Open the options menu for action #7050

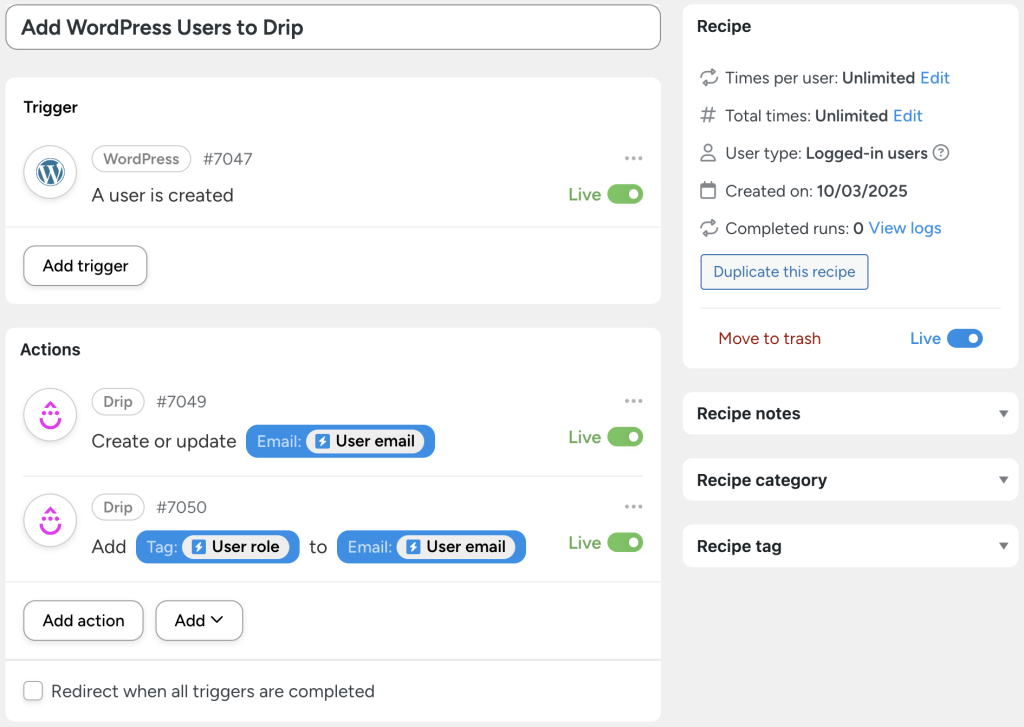tap(633, 506)
